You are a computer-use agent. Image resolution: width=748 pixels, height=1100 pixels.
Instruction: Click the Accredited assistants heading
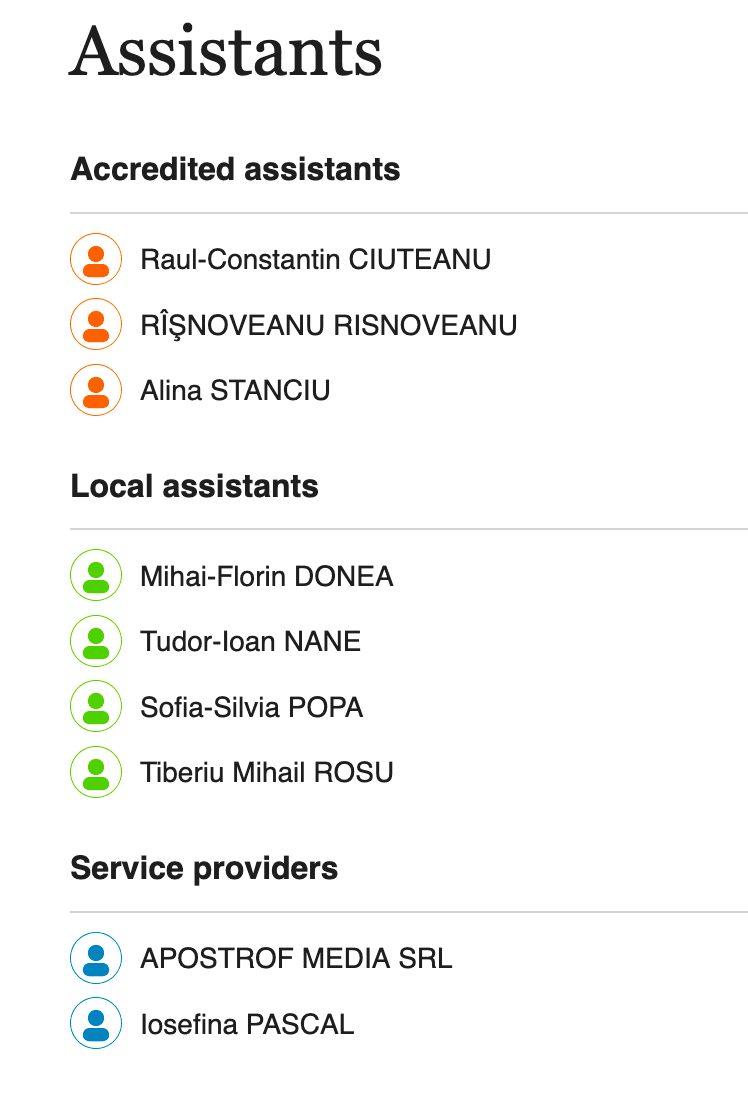[235, 169]
